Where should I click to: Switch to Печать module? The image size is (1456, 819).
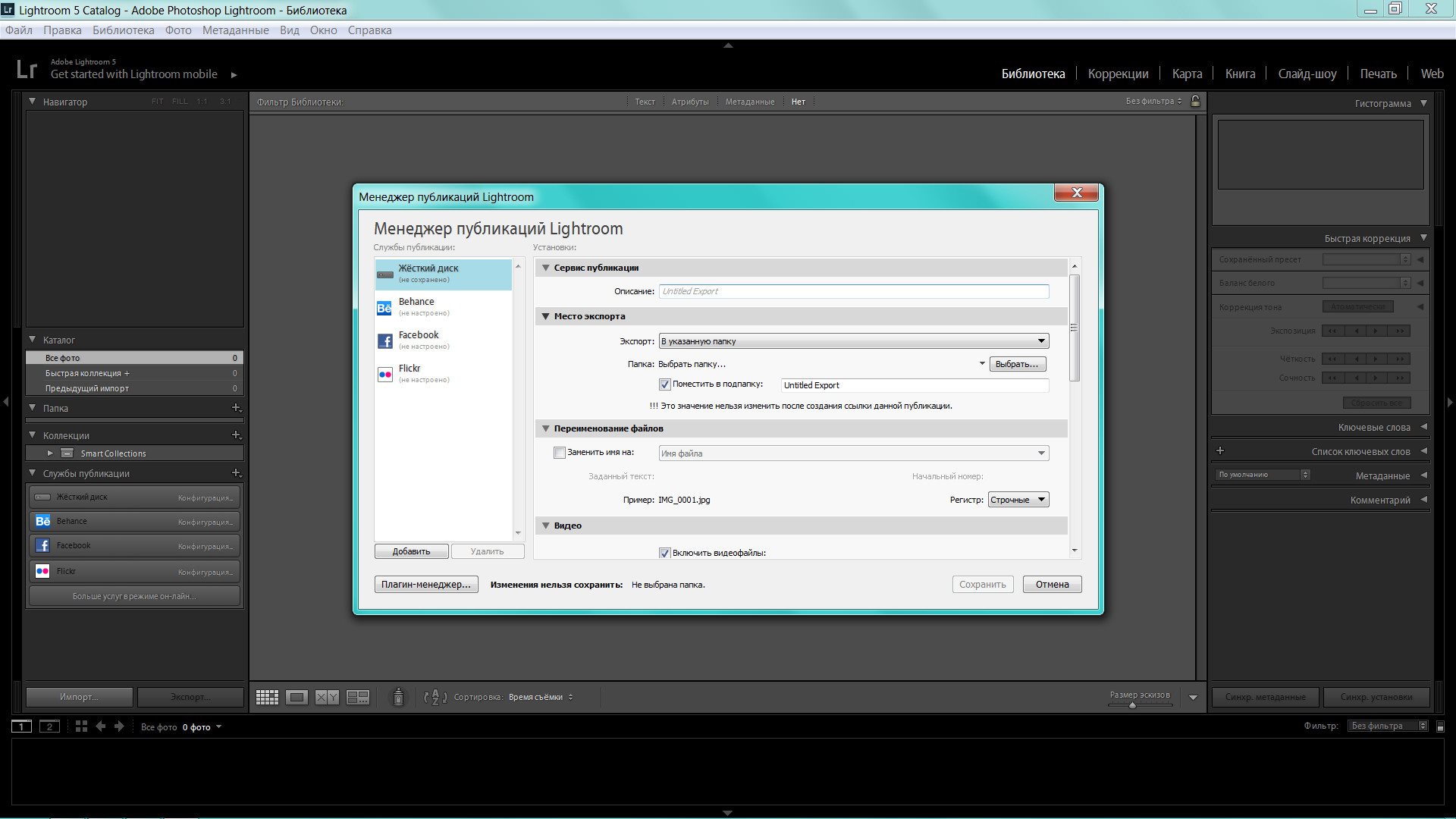point(1378,74)
